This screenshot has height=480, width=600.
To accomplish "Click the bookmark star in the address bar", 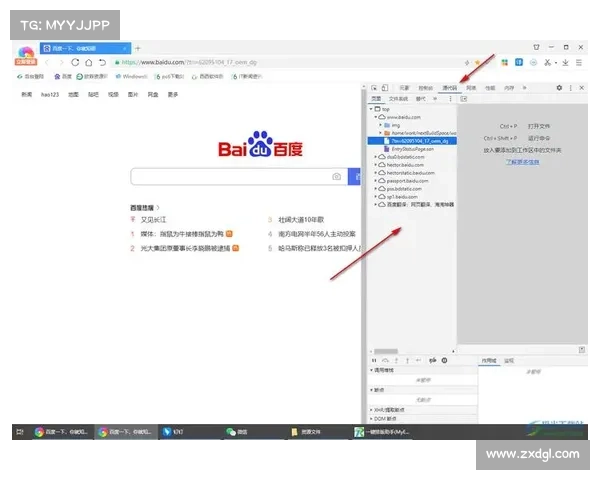I will 477,62.
